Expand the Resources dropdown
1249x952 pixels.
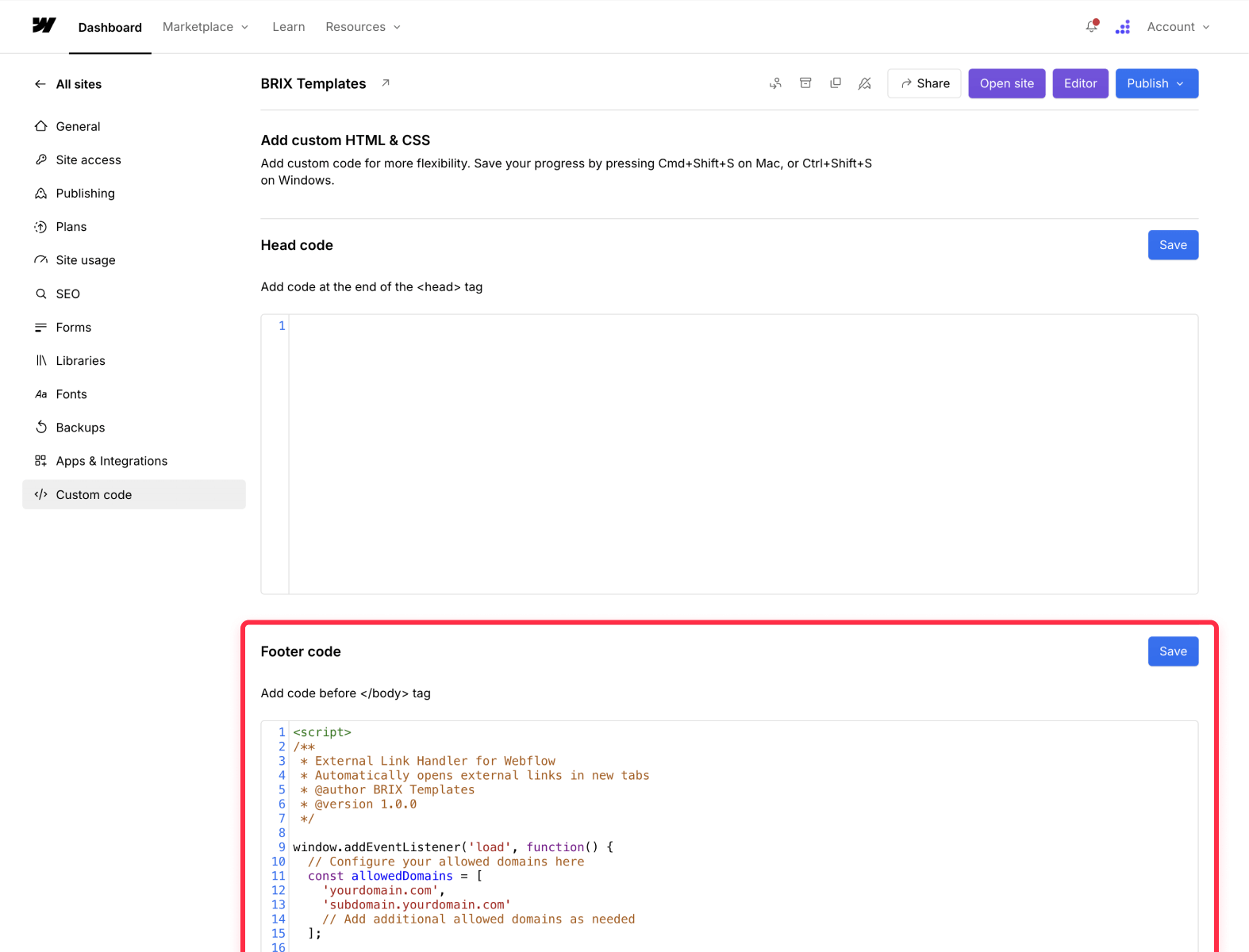[x=363, y=27]
